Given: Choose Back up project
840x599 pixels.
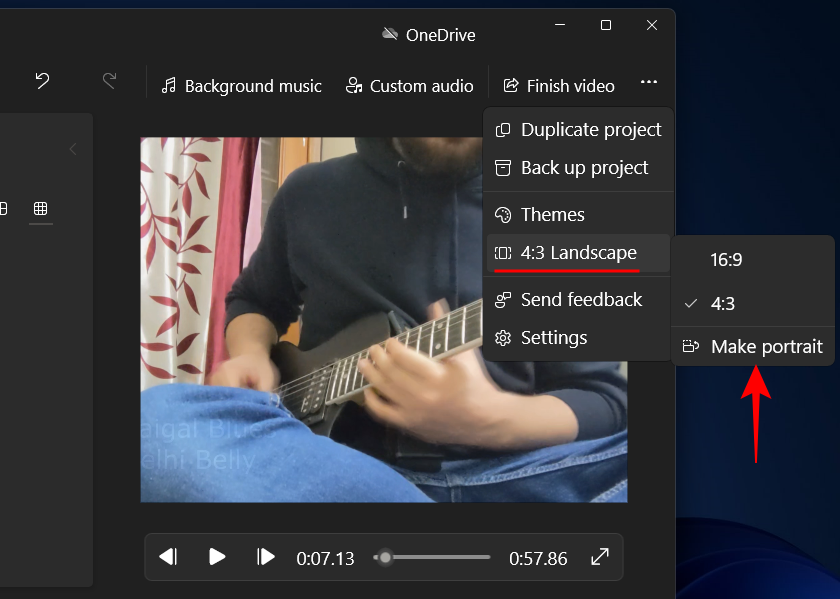Looking at the screenshot, I should (x=585, y=167).
